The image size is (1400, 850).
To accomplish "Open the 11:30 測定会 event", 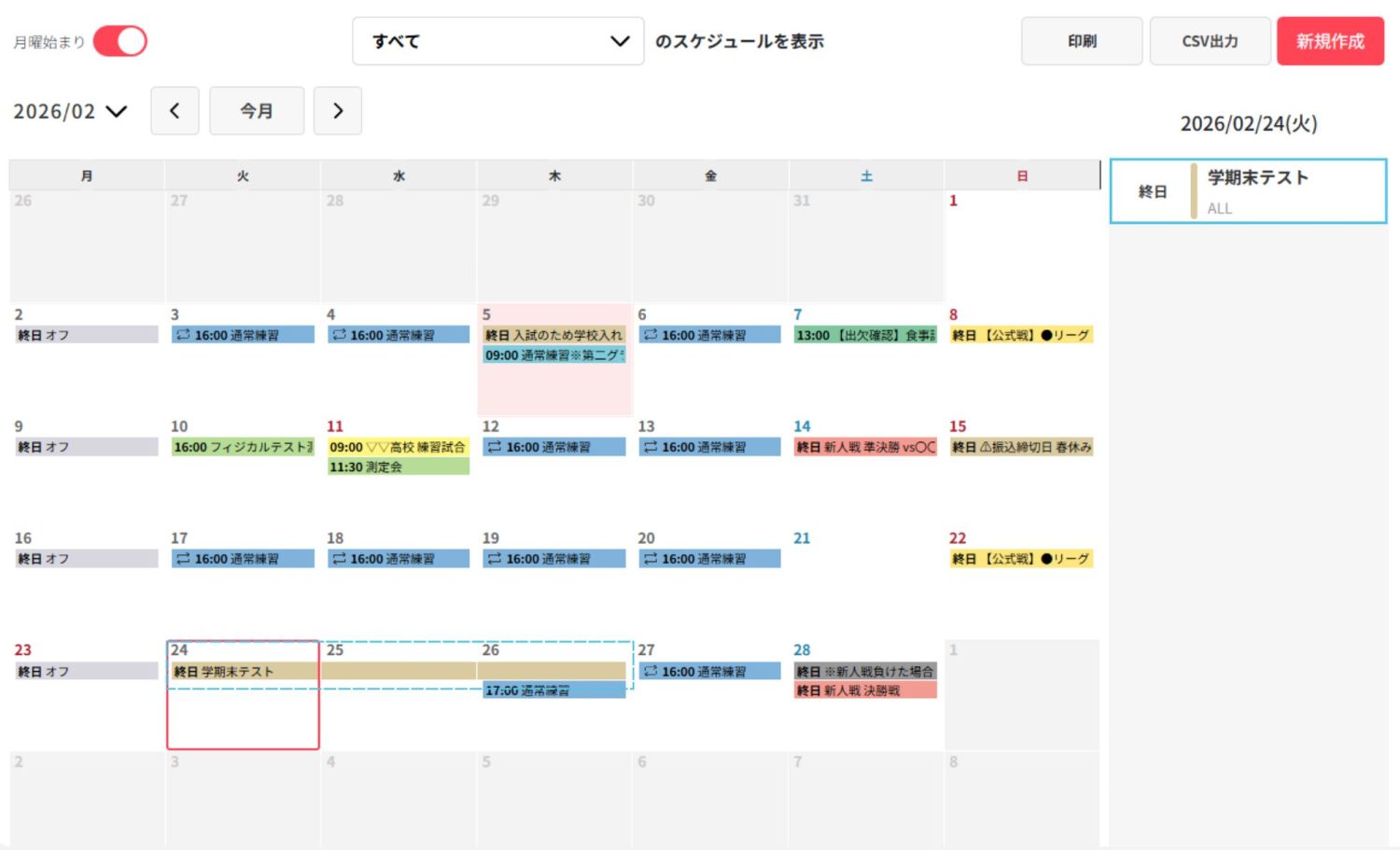I will [399, 467].
